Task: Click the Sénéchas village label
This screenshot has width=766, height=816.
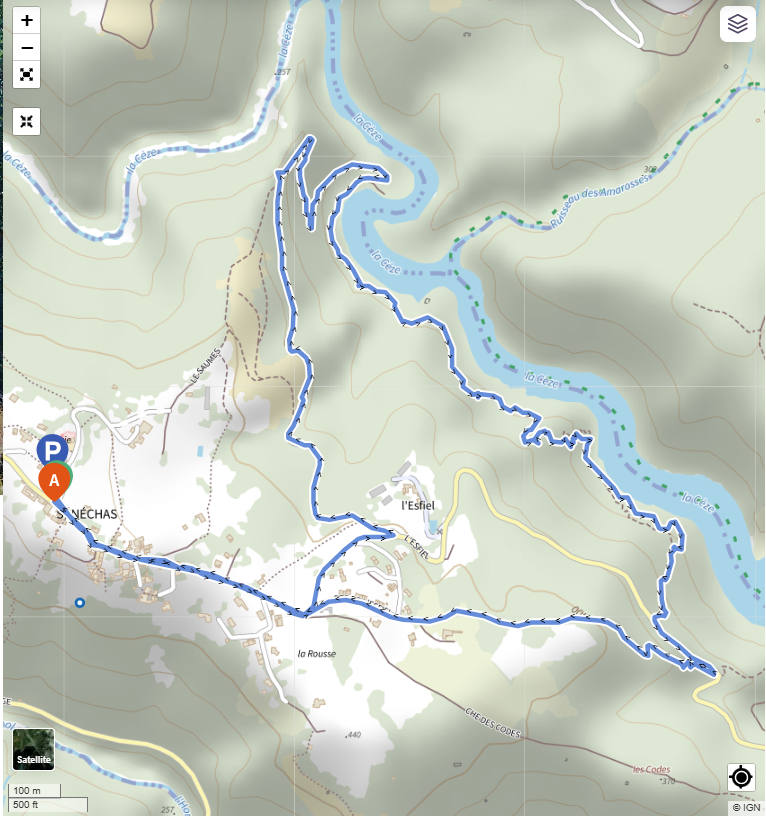Action: [87, 514]
